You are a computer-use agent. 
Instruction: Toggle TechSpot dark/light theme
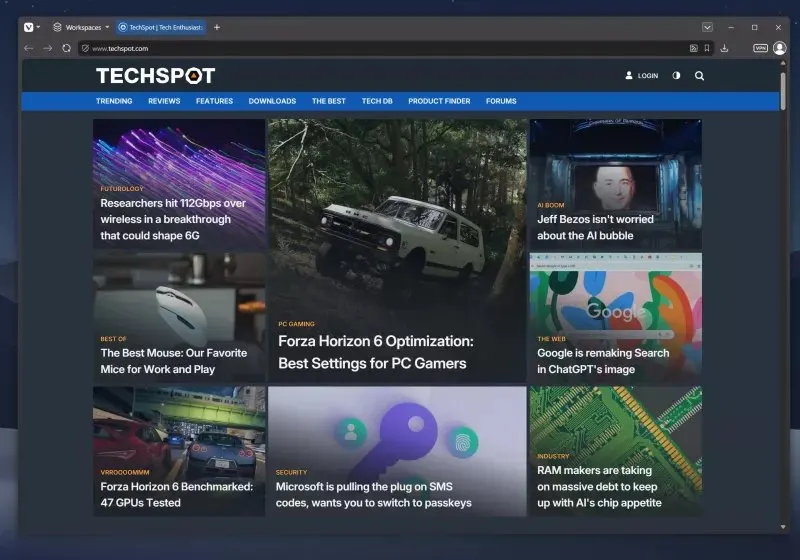coord(676,75)
